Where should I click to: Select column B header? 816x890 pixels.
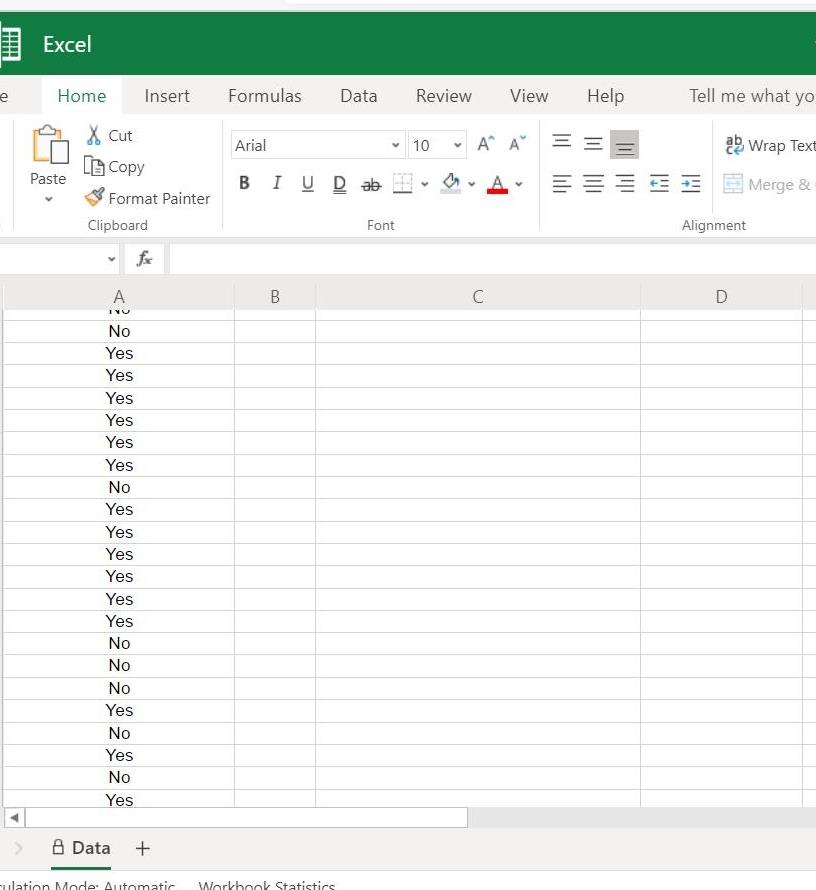[275, 296]
